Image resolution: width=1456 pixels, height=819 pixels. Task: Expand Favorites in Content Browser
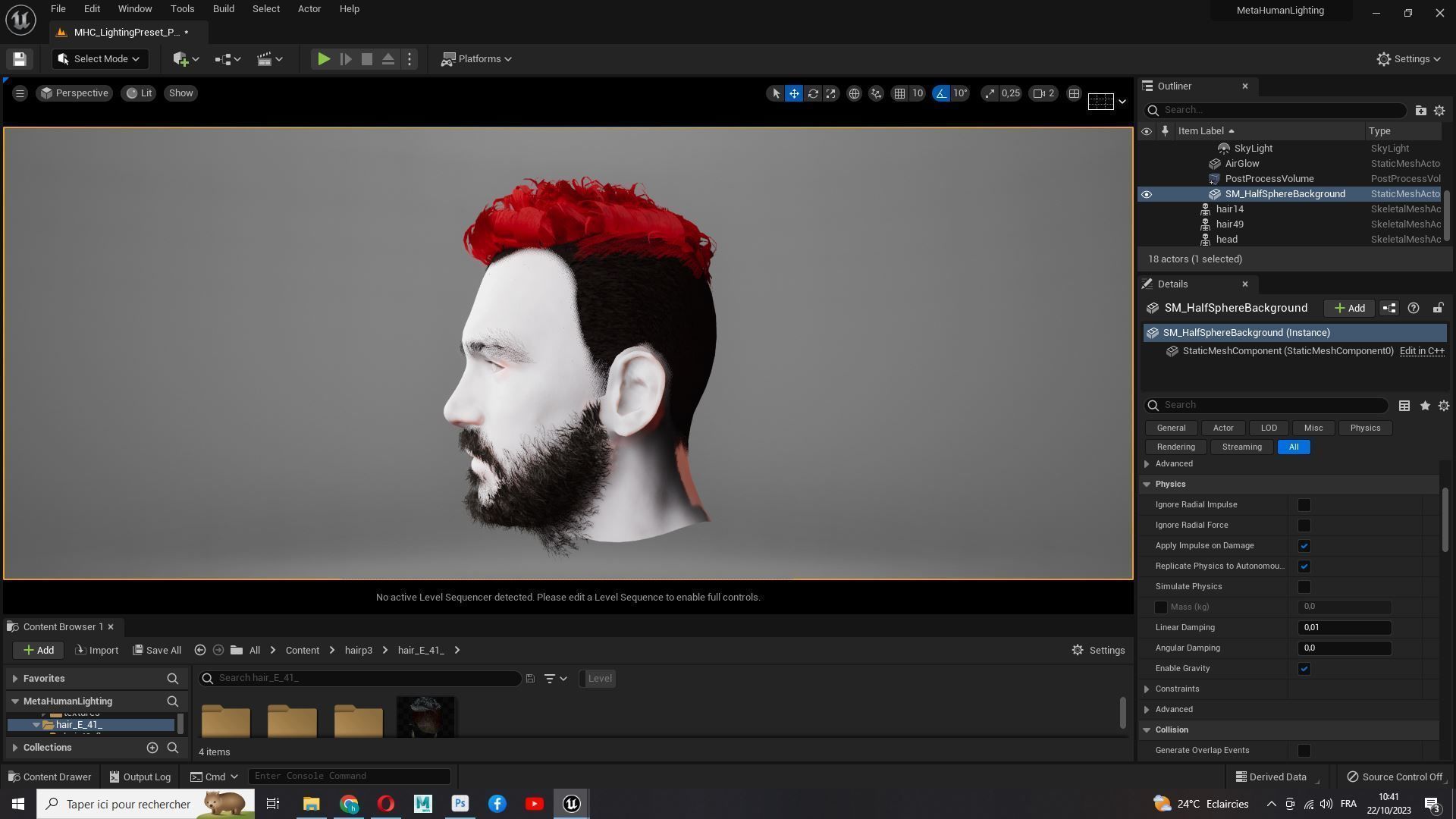[x=15, y=679]
